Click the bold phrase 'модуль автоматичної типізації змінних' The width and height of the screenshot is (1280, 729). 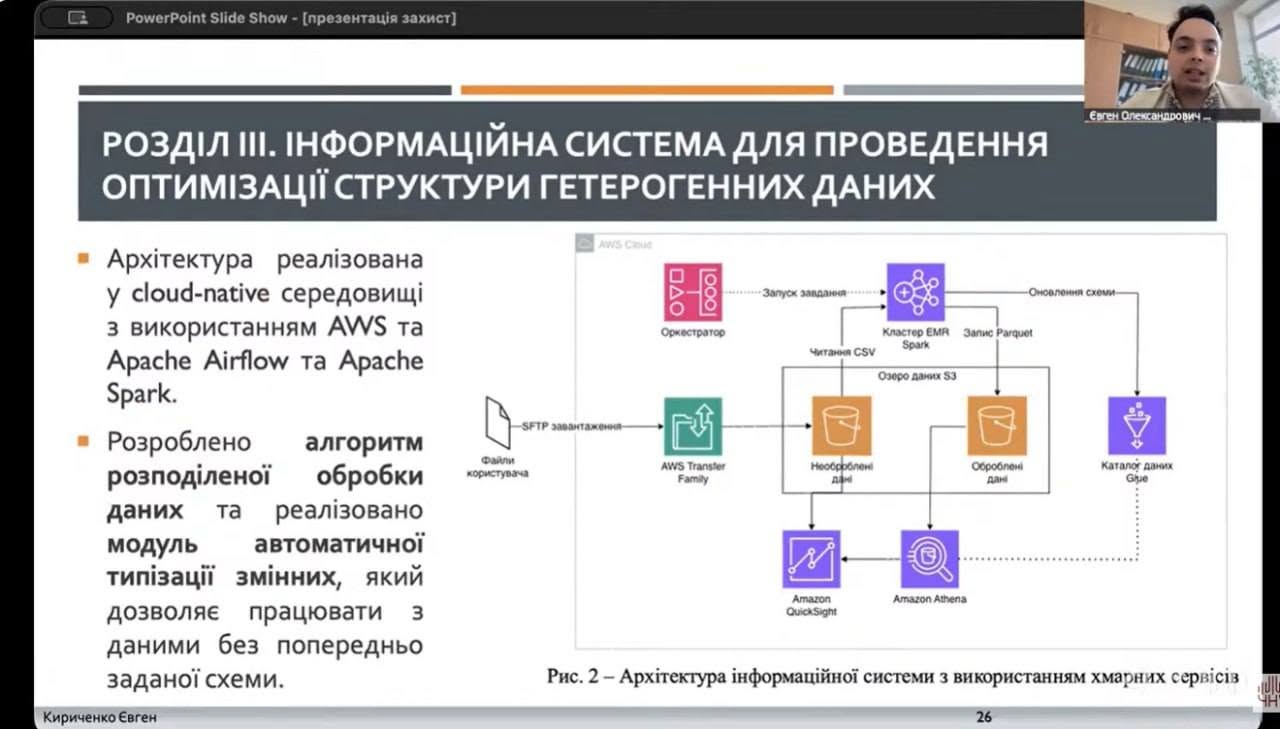(x=265, y=560)
